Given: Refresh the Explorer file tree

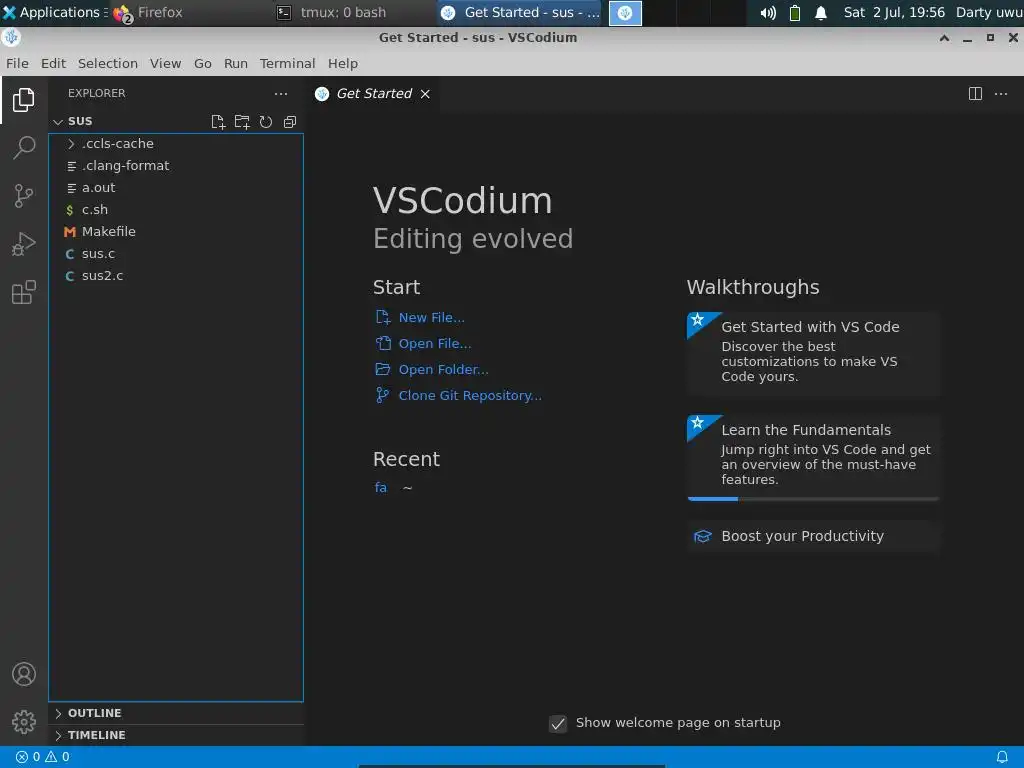Looking at the screenshot, I should [x=266, y=121].
